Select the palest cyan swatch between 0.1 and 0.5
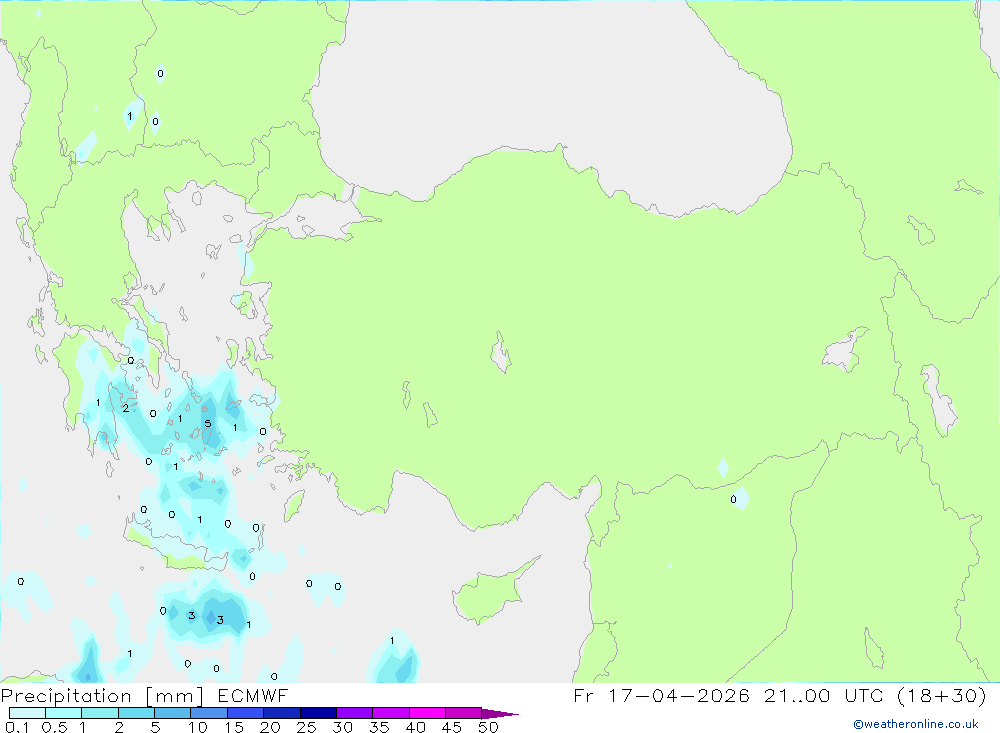Image resolution: width=1000 pixels, height=733 pixels. 27,713
